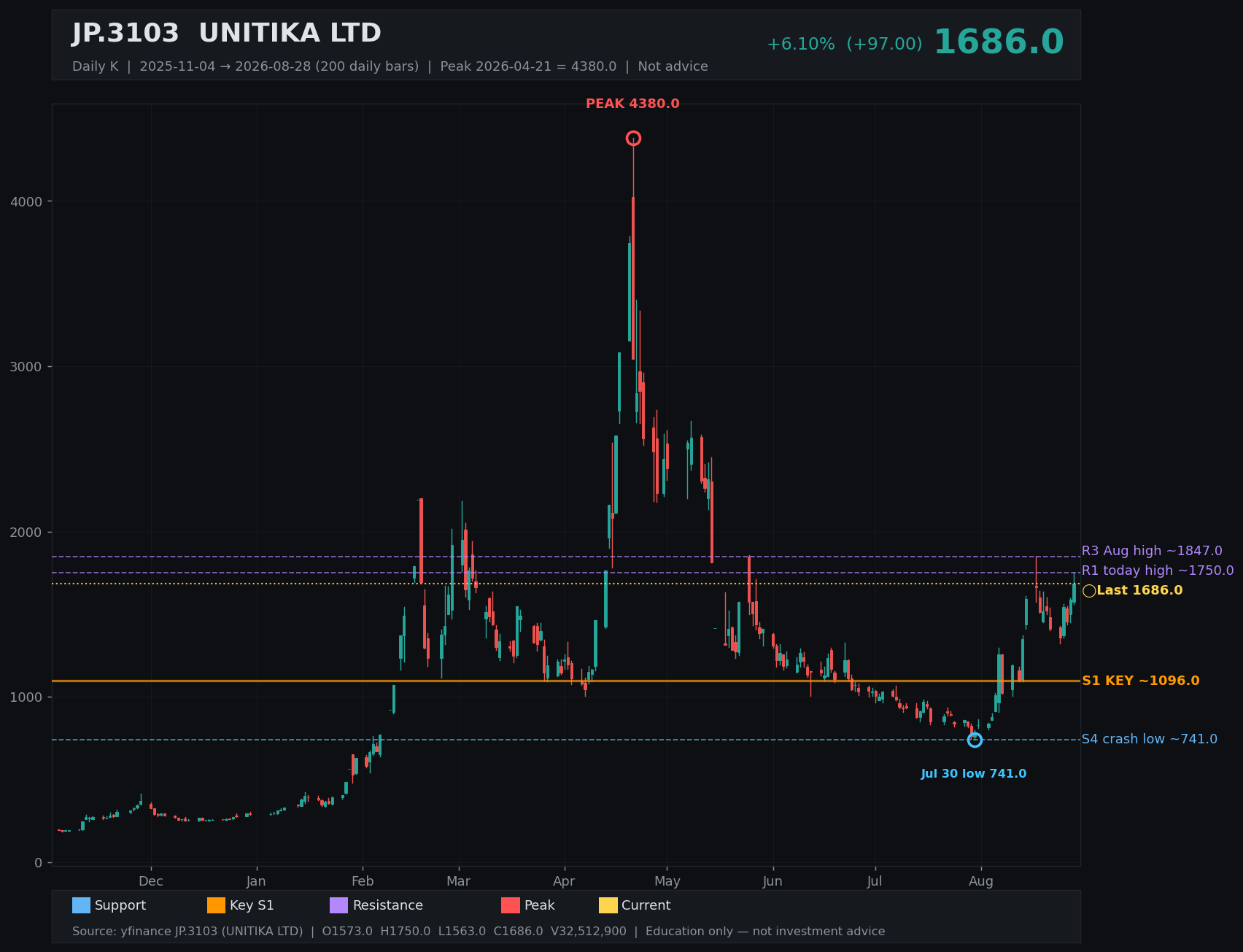Click the yellow Current legend swatch
Screen dimensions: 1243x952
[608, 905]
